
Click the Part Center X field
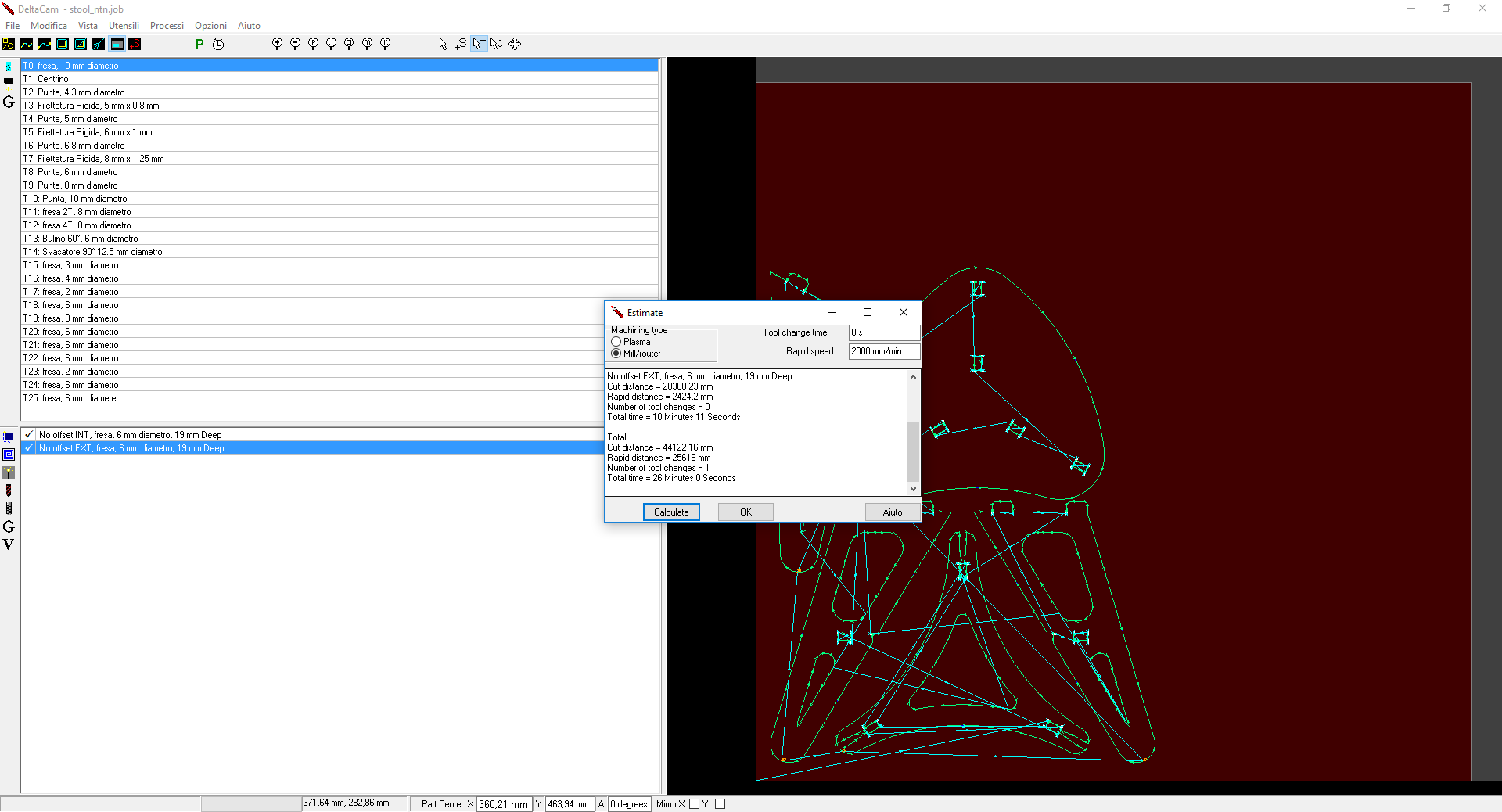[504, 804]
